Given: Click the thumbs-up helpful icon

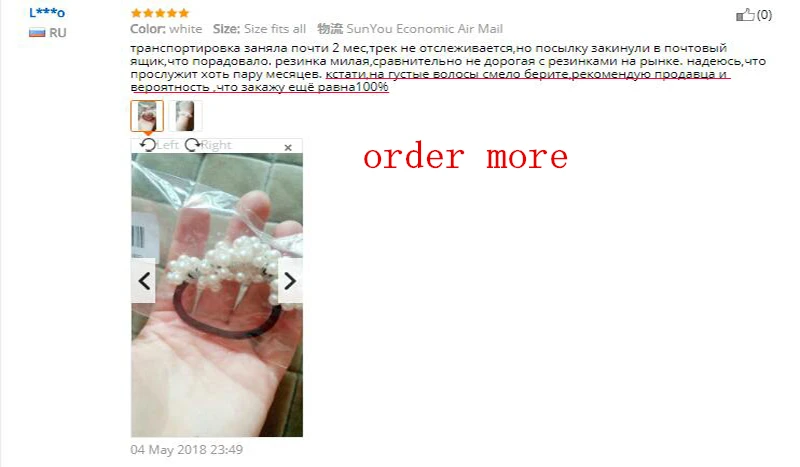Looking at the screenshot, I should 745,15.
